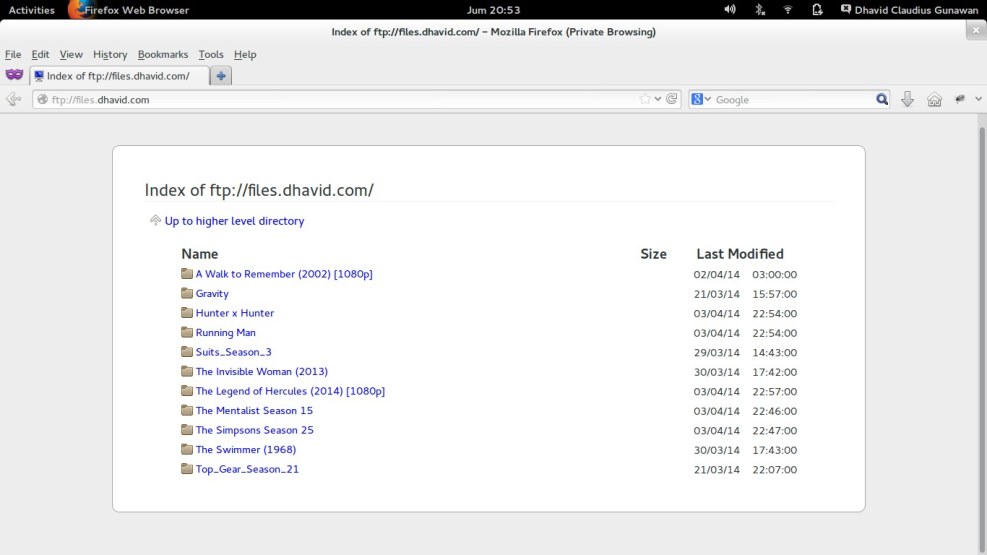Click the search magnifier icon
The height and width of the screenshot is (555, 987).
[x=882, y=99]
